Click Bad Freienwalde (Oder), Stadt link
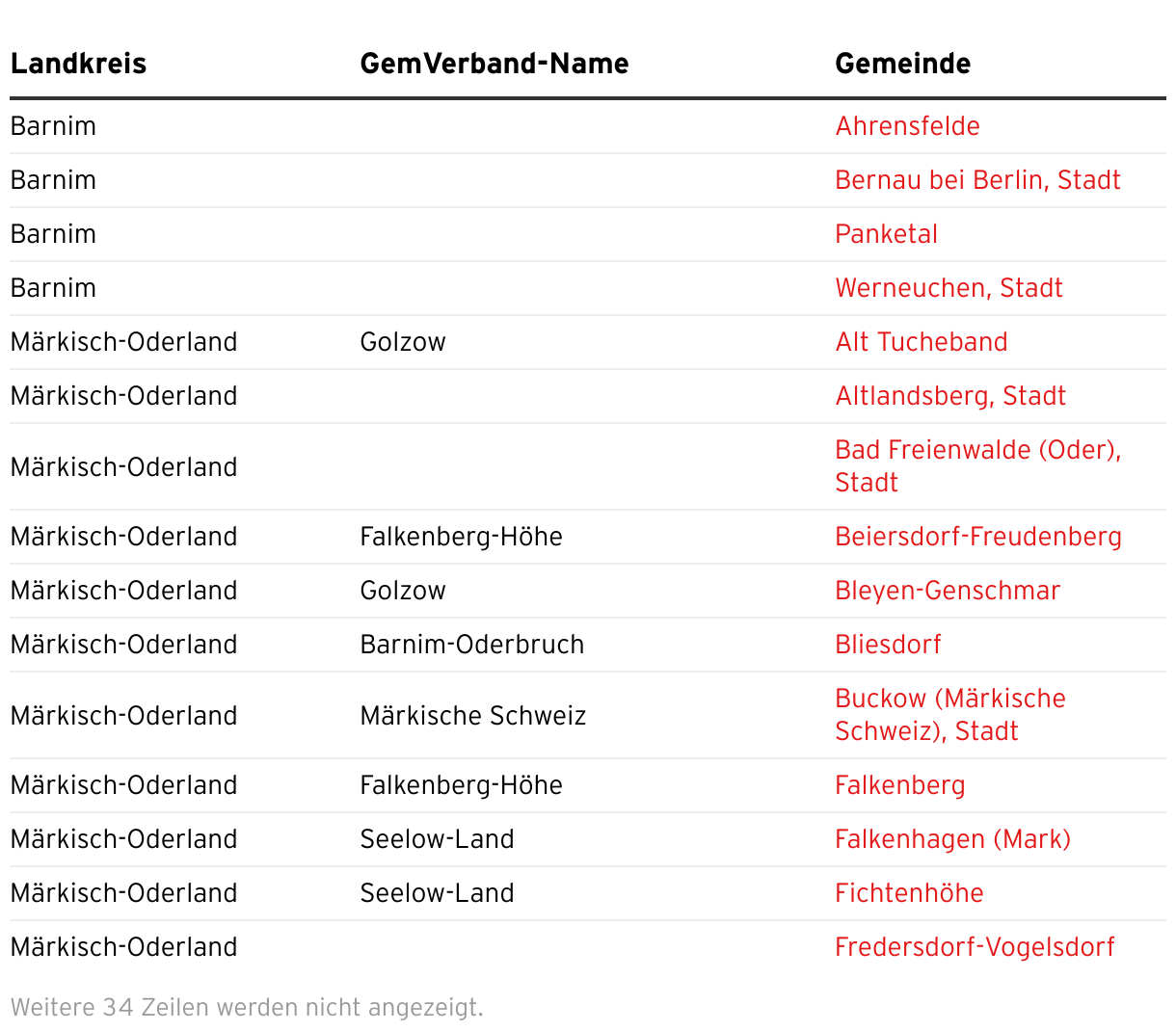1176x1031 pixels. pyautogui.click(x=977, y=451)
